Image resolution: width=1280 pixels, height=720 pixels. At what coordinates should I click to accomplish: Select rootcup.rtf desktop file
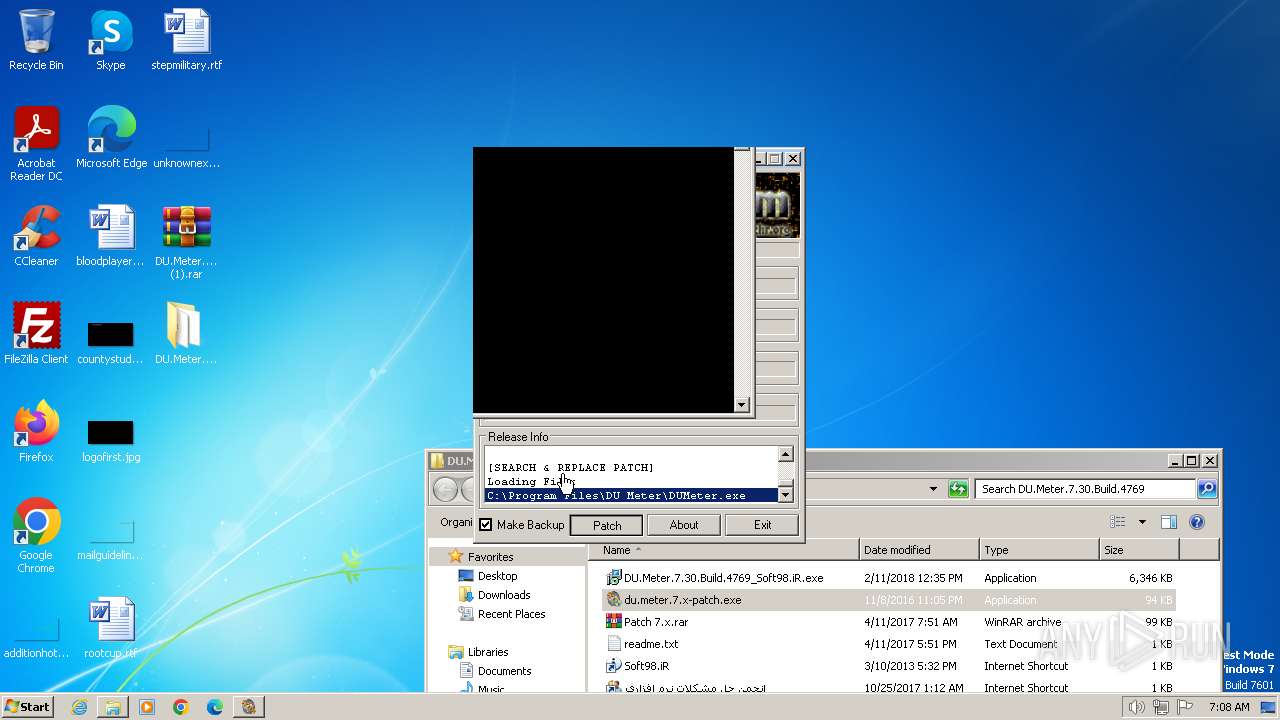point(110,628)
